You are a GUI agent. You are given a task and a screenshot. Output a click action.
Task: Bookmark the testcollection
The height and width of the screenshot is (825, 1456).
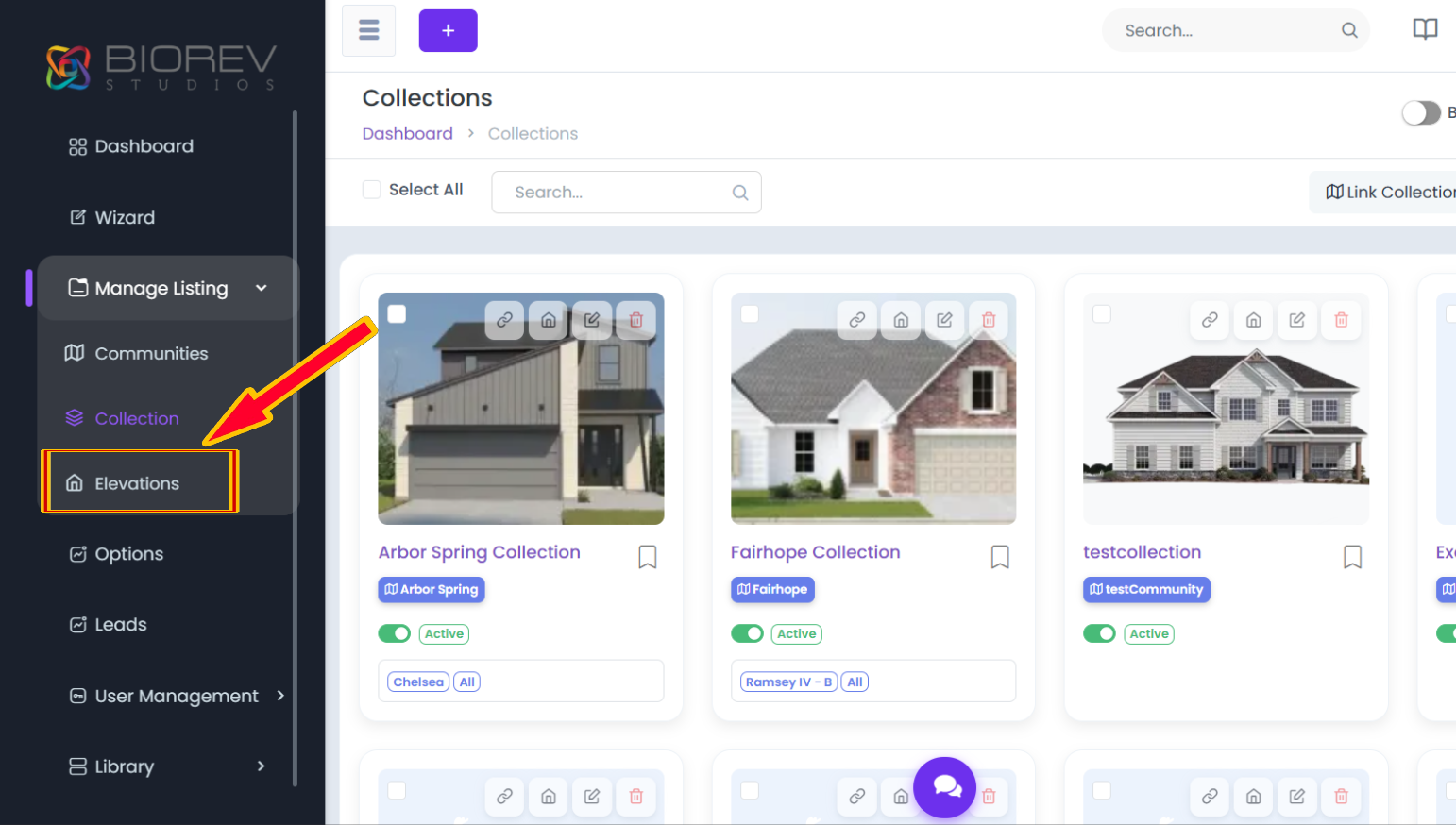pos(1352,557)
